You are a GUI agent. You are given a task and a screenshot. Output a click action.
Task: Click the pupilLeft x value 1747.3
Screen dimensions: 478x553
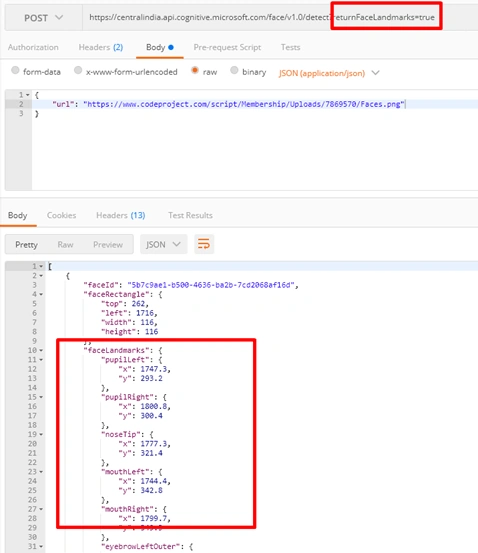point(153,369)
